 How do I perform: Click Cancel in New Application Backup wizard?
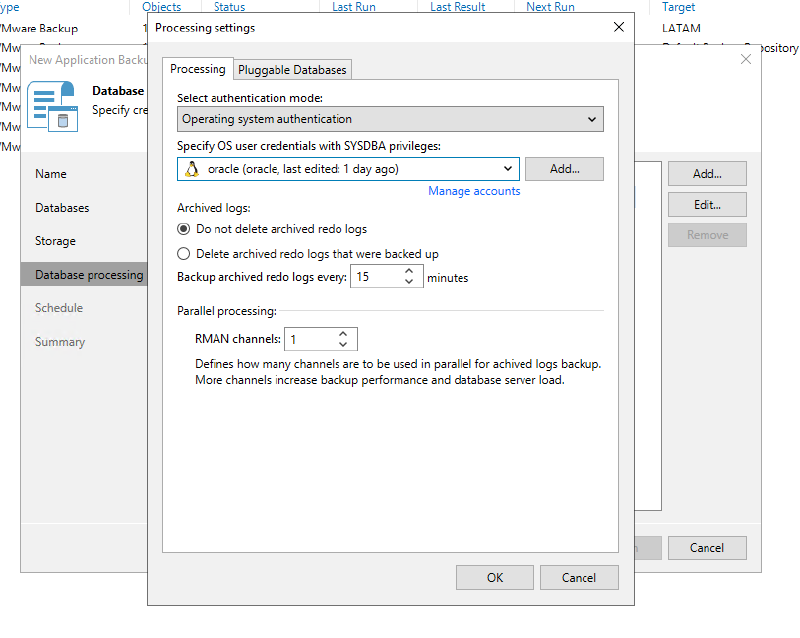[x=707, y=548]
